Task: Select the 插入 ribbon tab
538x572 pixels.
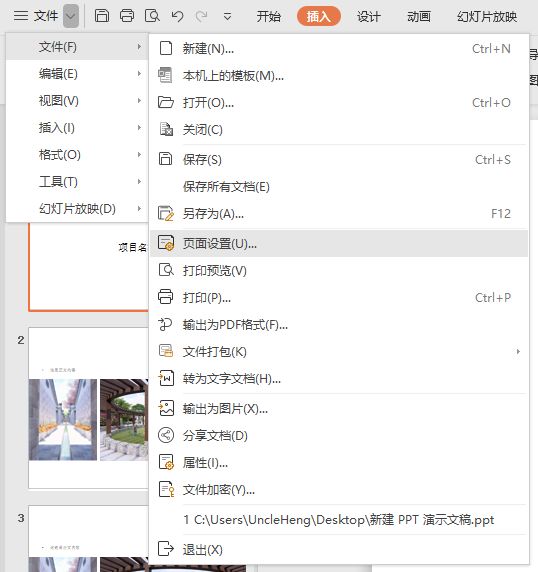Action: click(319, 16)
